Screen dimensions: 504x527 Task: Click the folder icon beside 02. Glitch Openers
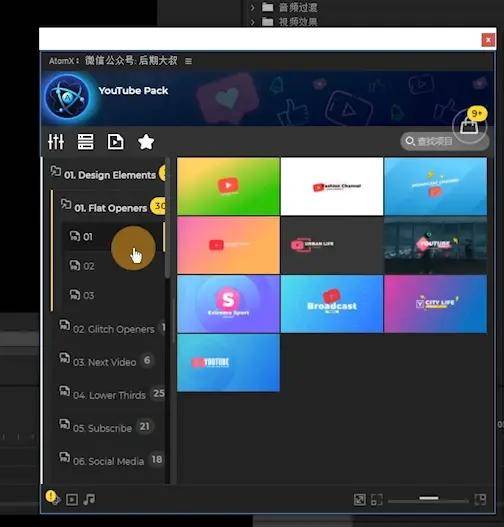(x=65, y=325)
